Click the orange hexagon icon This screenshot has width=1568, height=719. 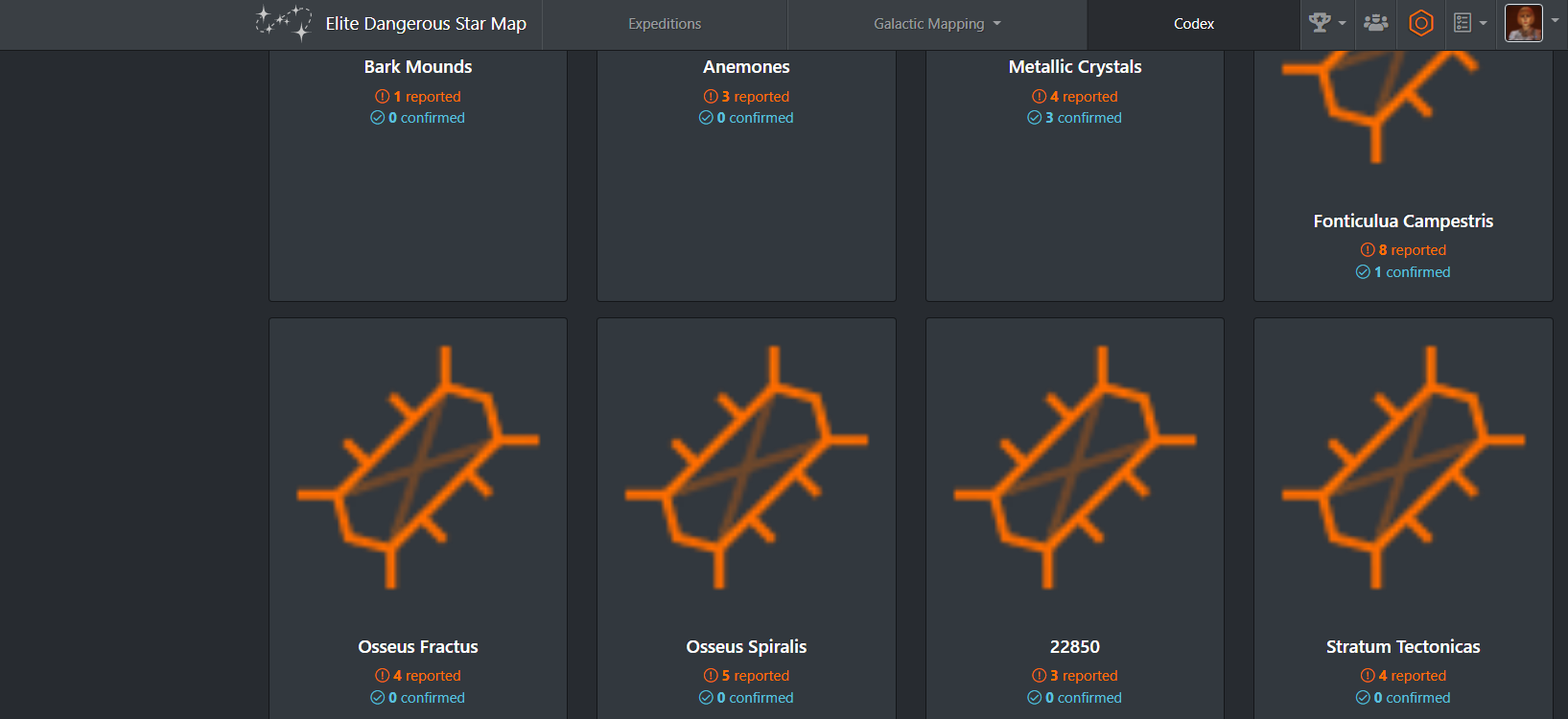pos(1421,23)
